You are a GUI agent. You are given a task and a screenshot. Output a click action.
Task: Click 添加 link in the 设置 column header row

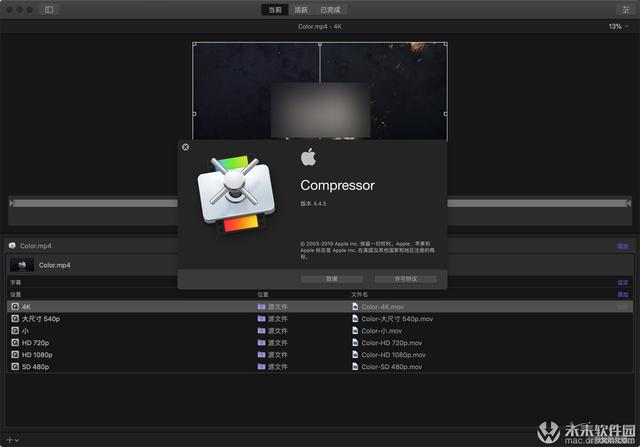pos(623,294)
